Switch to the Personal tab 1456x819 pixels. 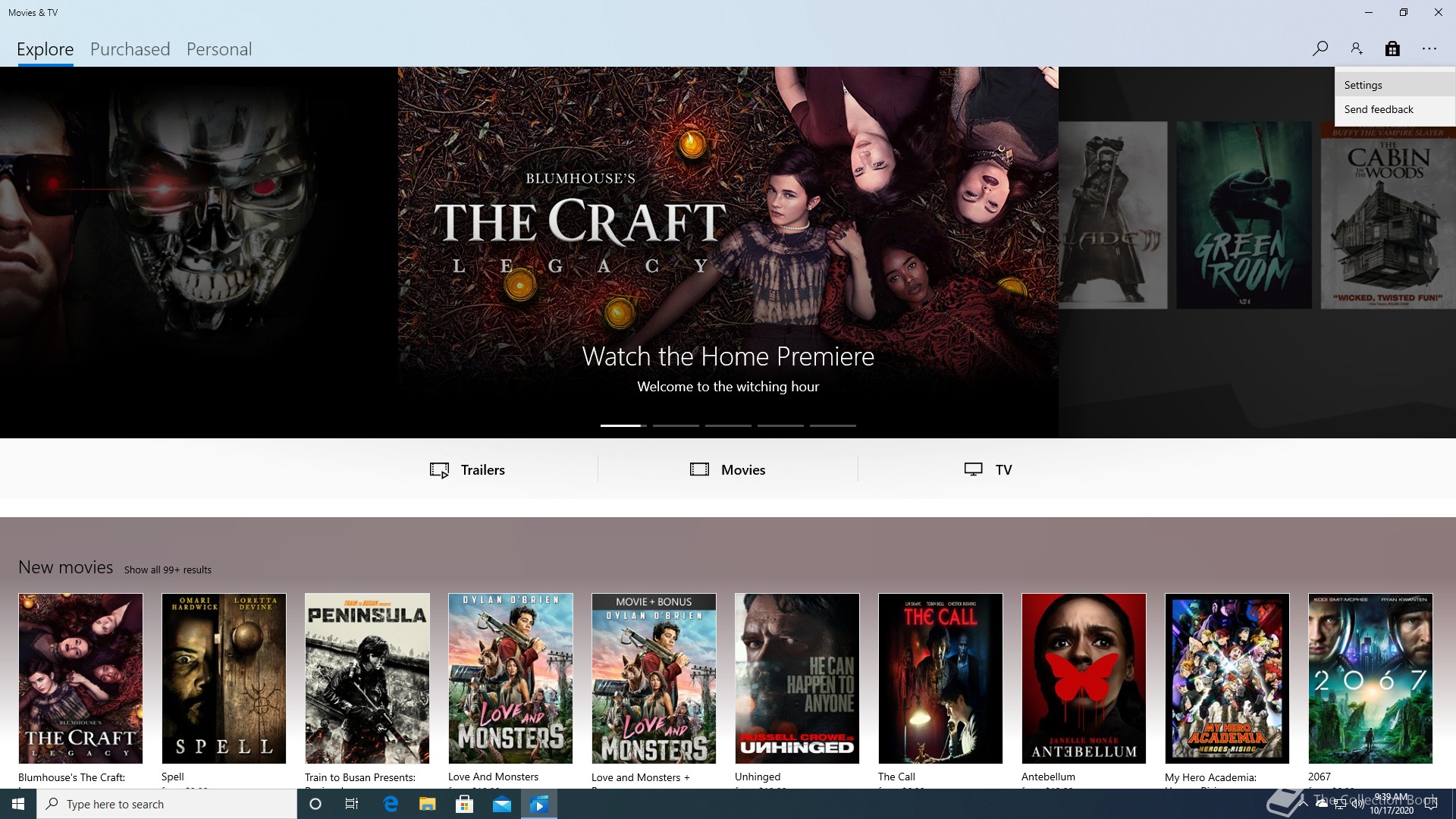tap(219, 49)
